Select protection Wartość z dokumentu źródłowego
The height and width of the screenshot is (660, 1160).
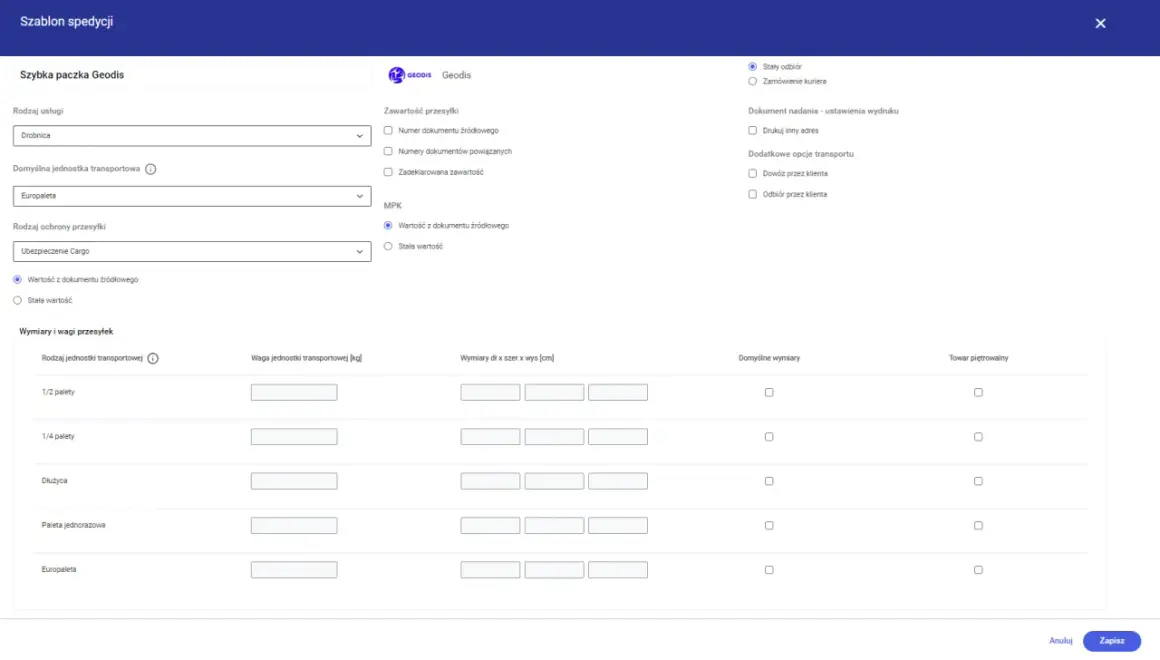click(x=17, y=280)
